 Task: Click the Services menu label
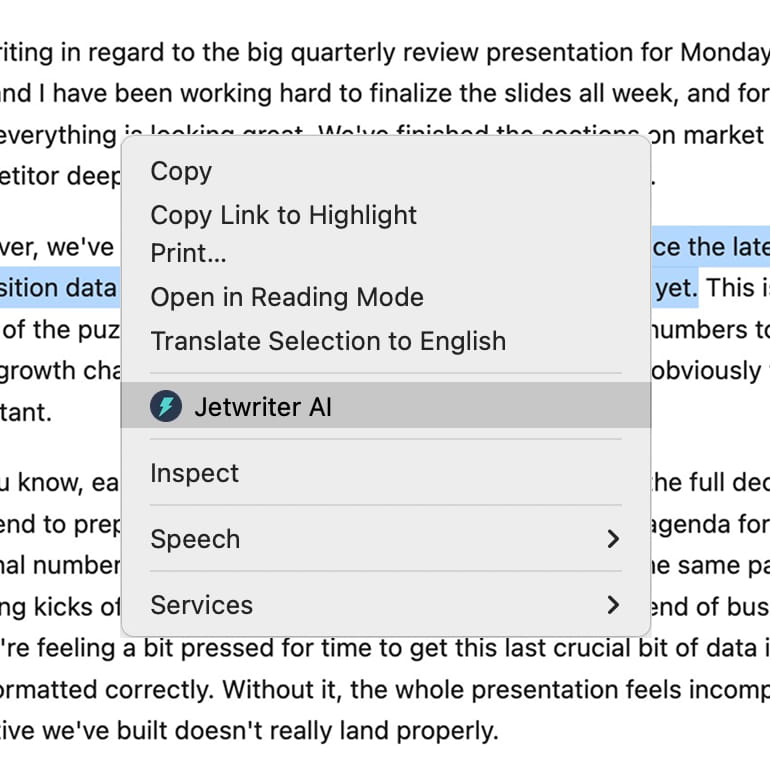(201, 605)
